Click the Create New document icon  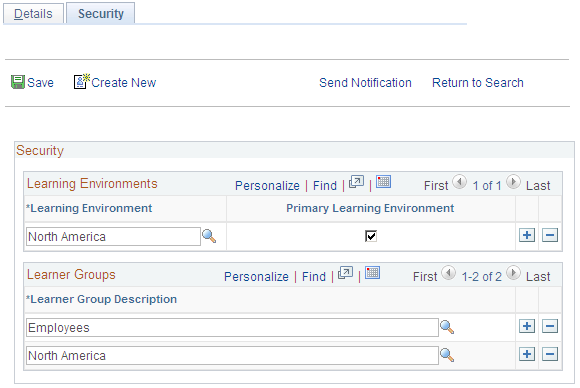[x=81, y=81]
